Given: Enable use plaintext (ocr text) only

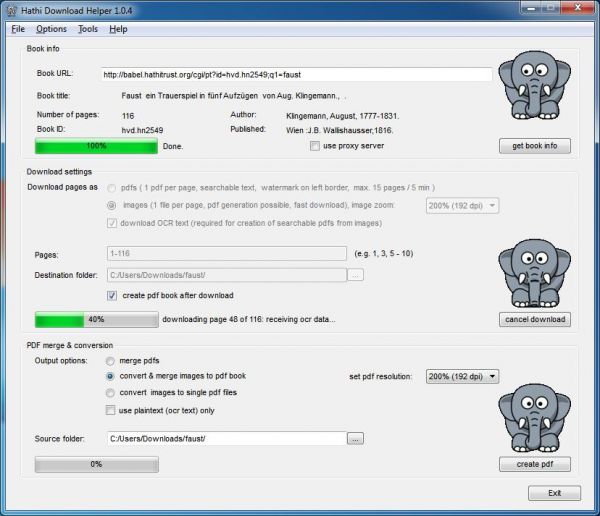Looking at the screenshot, I should point(112,410).
